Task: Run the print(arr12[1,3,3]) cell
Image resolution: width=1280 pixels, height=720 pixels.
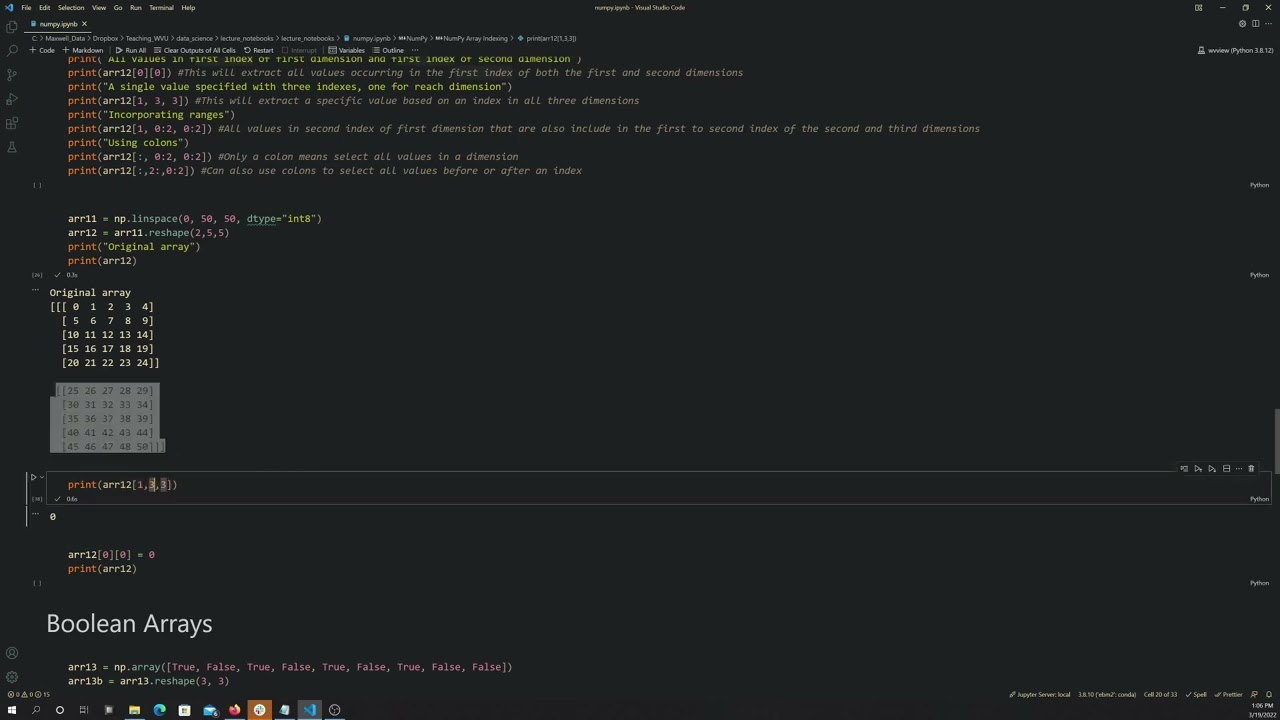Action: [x=33, y=478]
